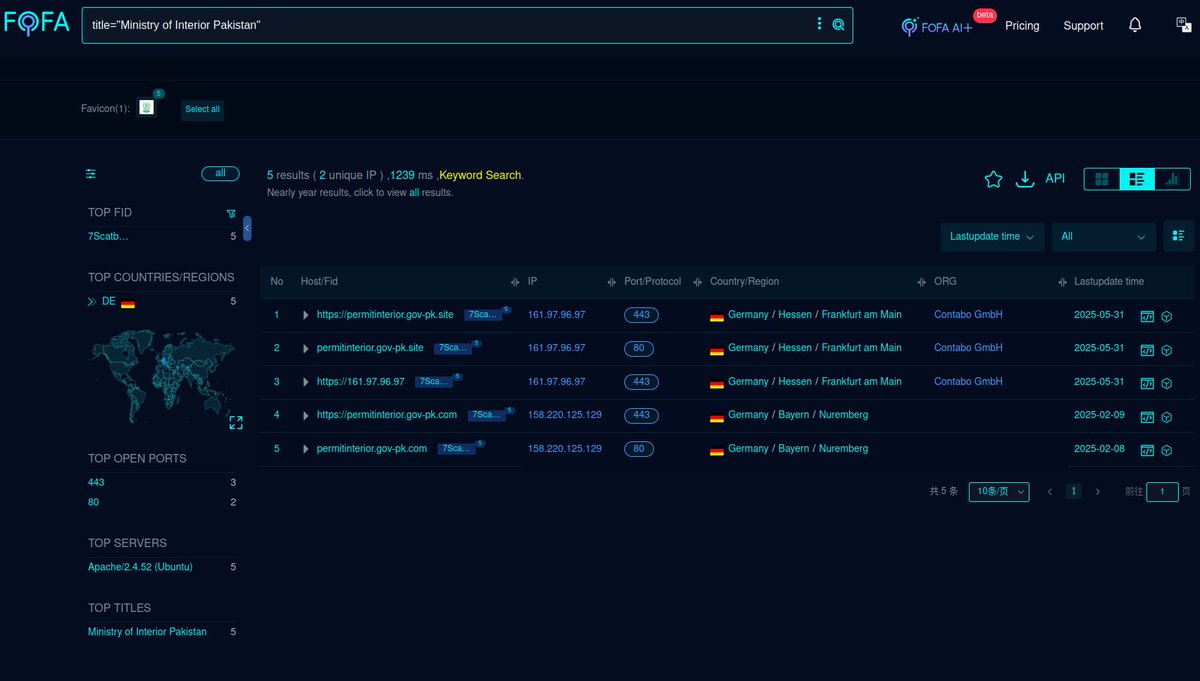
Task: Switch to grid card view
Action: point(1102,179)
